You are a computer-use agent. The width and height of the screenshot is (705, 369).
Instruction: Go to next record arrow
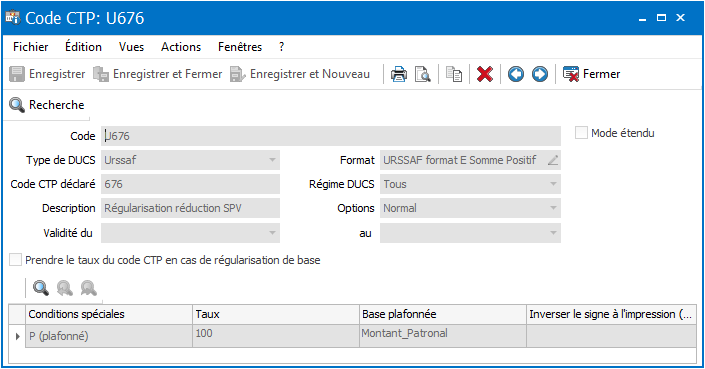pos(540,74)
